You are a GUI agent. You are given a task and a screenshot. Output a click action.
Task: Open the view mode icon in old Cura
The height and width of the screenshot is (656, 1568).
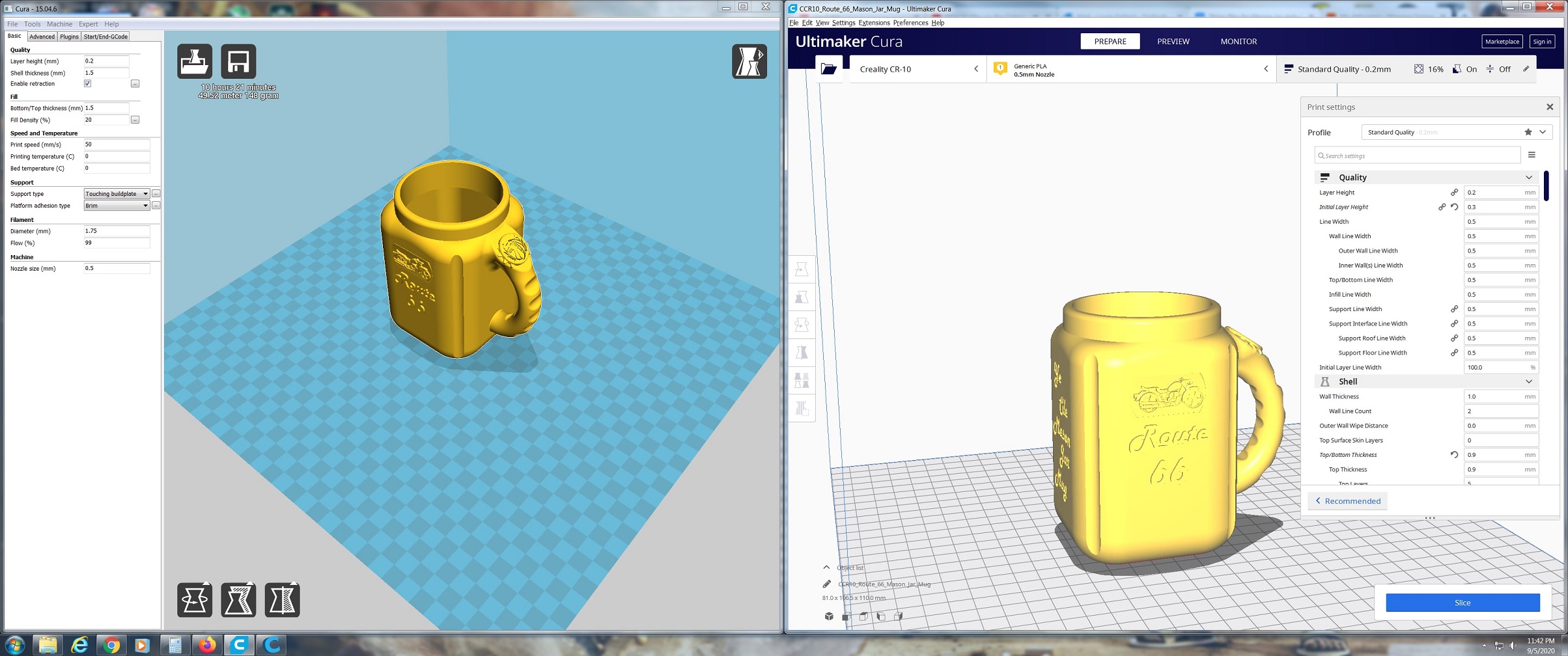point(749,62)
